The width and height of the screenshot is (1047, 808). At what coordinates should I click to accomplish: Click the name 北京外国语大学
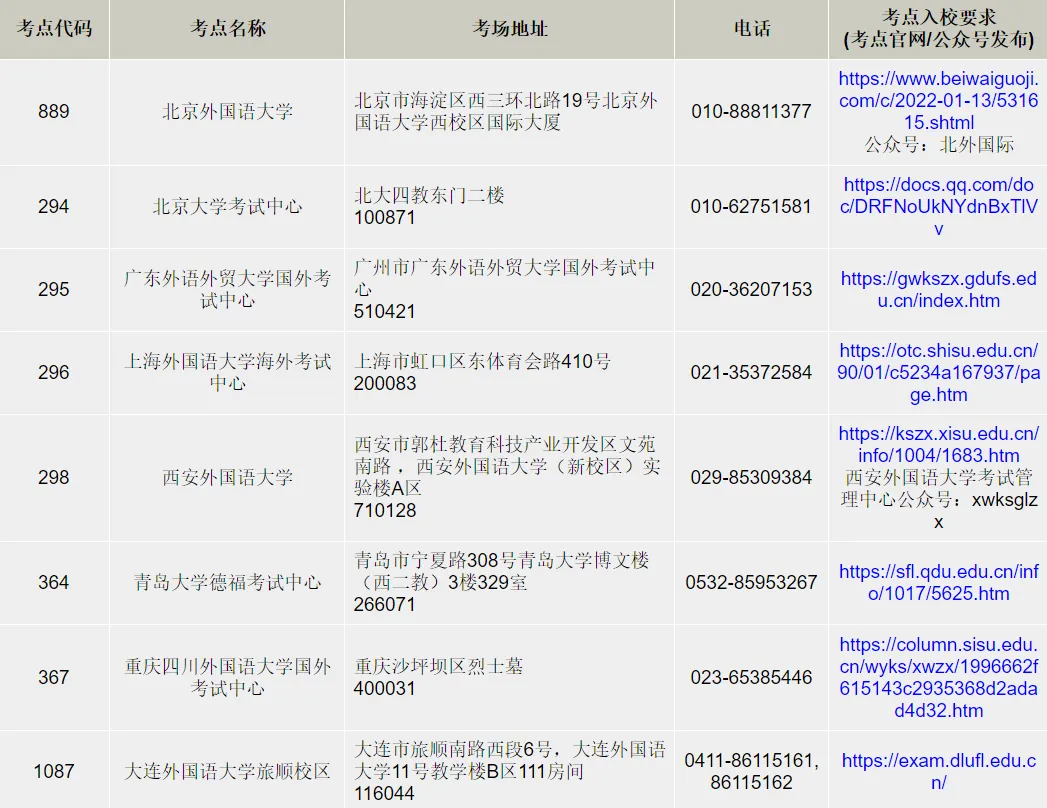(228, 112)
